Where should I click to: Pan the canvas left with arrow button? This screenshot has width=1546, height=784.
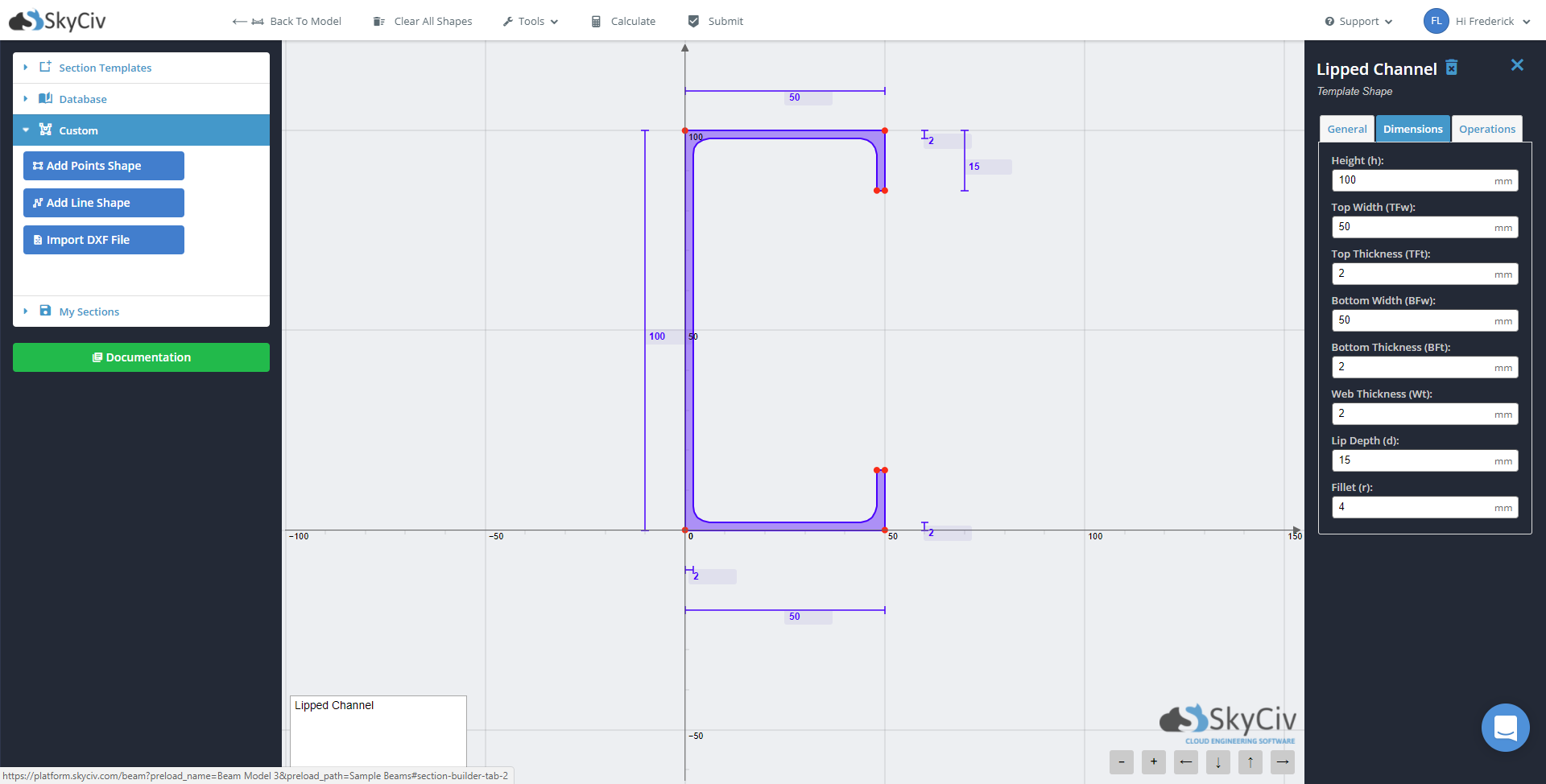point(1185,761)
